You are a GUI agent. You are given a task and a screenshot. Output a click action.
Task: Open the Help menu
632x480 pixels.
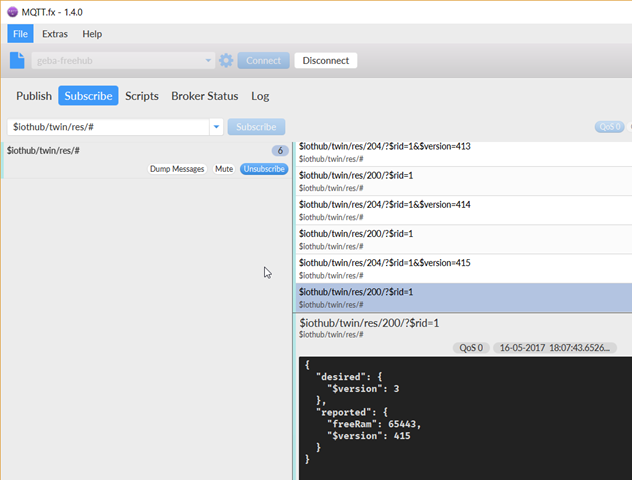92,34
